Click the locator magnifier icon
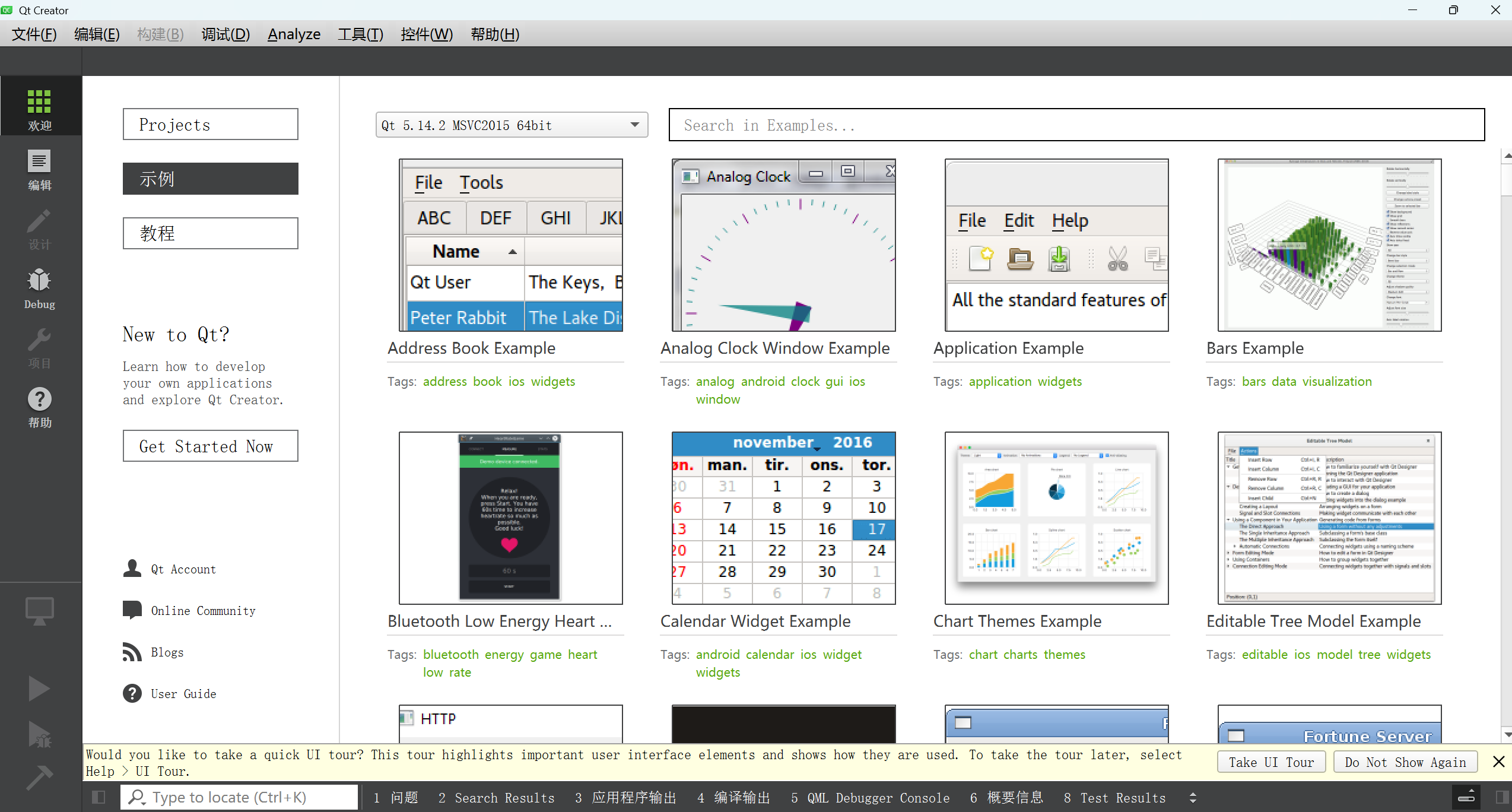Screen dimensions: 1512x812 136,797
